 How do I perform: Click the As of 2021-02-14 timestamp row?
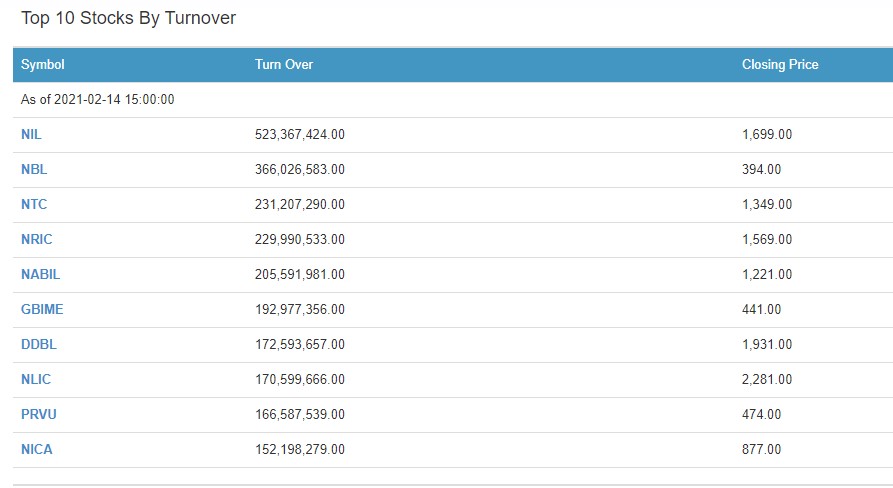(x=98, y=99)
